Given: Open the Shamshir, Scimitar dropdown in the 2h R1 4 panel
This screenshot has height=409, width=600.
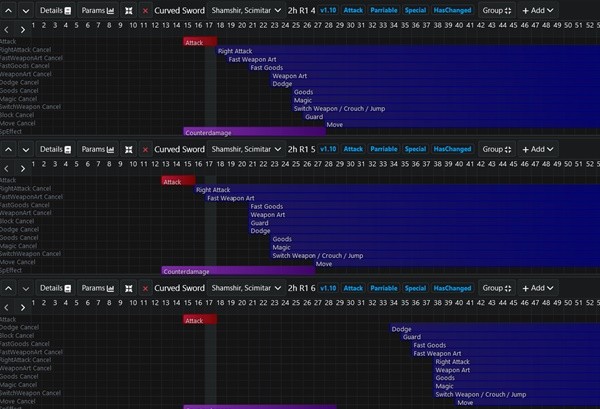Looking at the screenshot, I should tap(243, 9).
